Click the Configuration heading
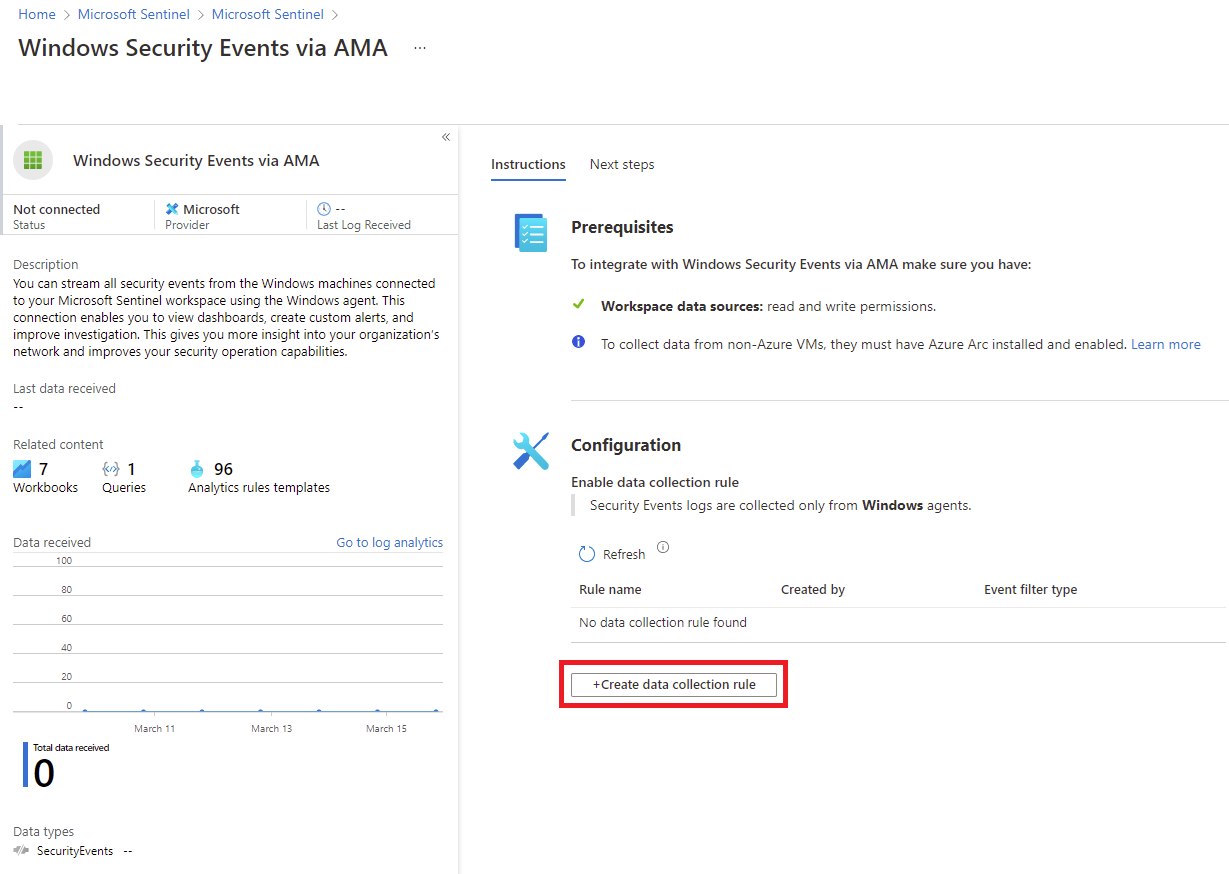This screenshot has height=874, width=1229. 626,446
